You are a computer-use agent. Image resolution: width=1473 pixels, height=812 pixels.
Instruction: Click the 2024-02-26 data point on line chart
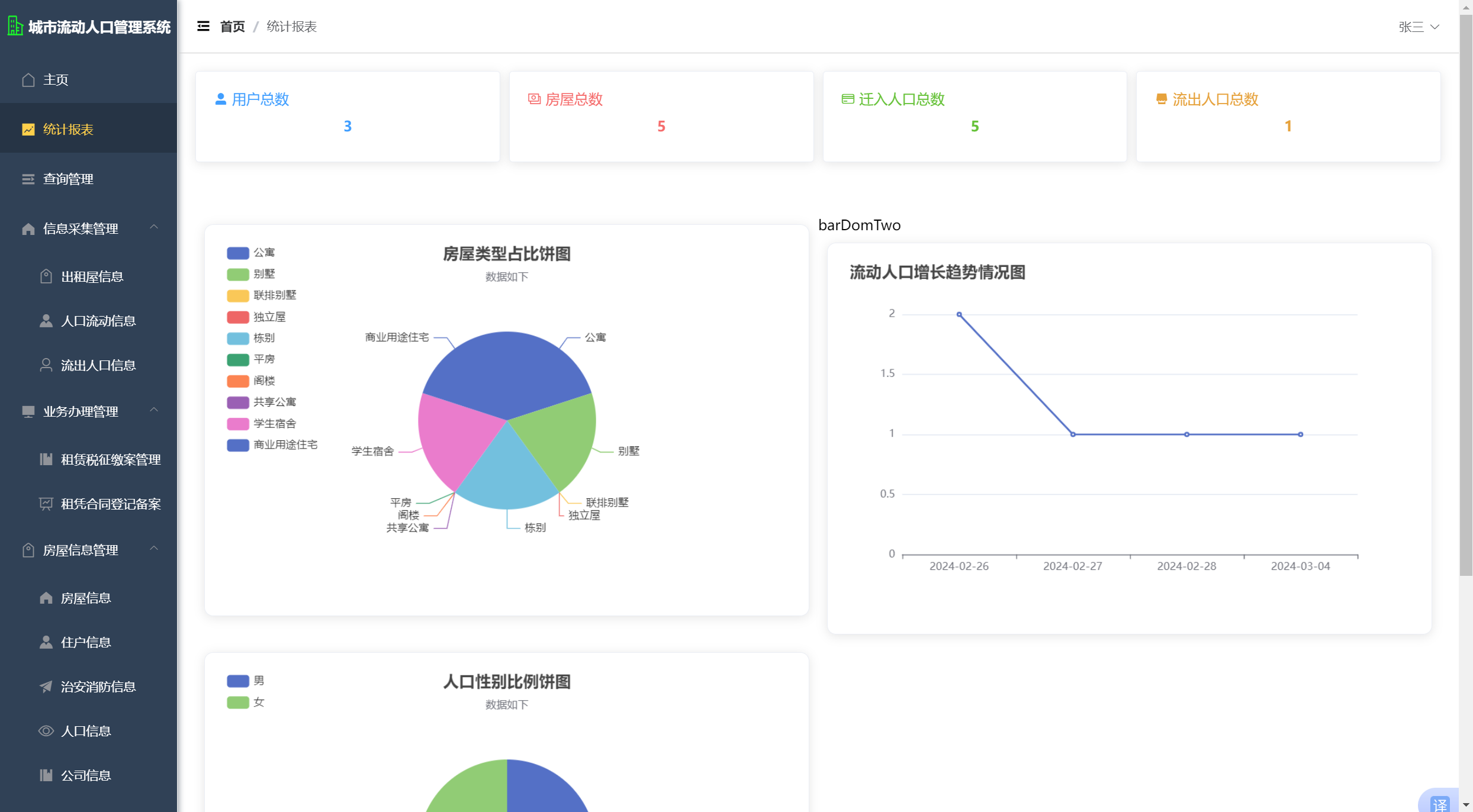959,314
